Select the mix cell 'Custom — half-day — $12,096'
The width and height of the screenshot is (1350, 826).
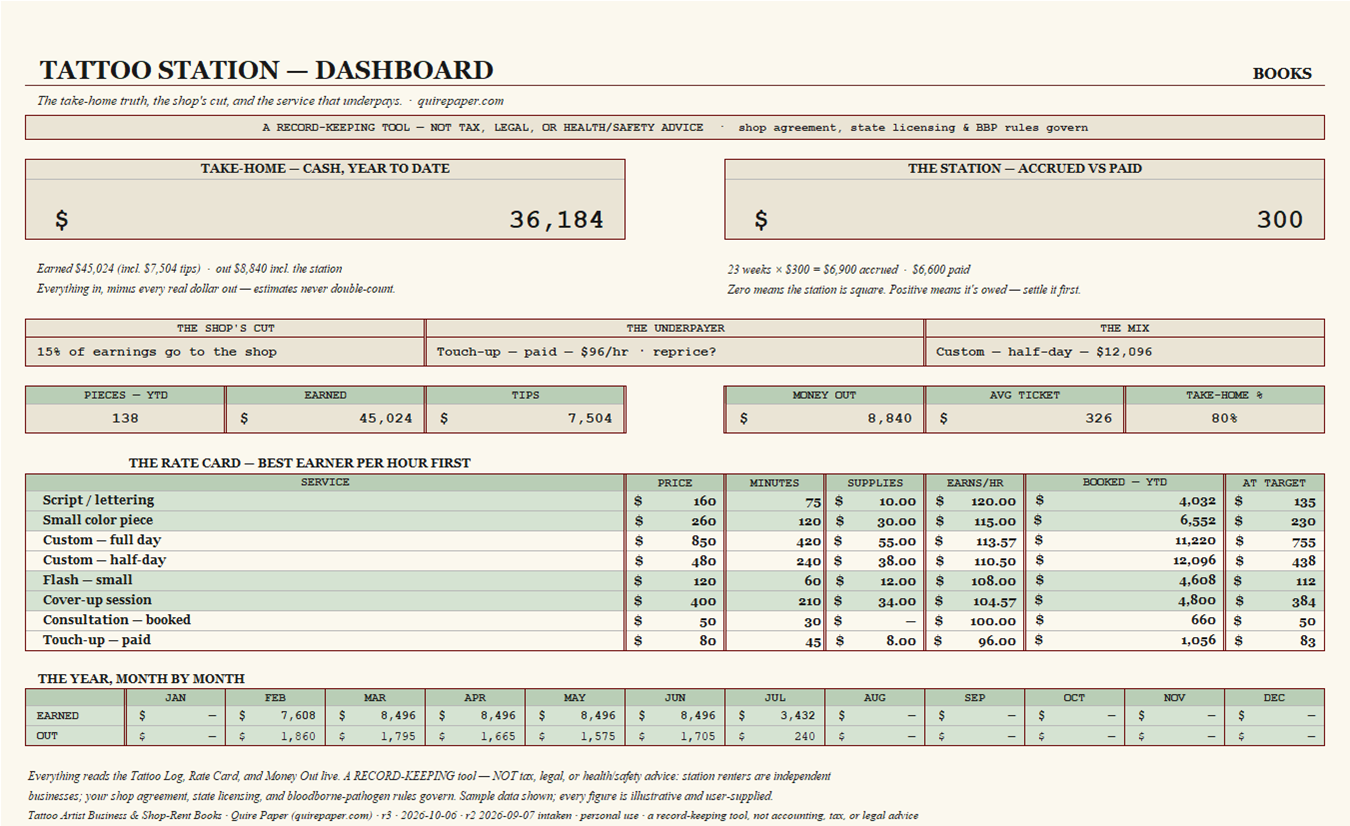tap(1125, 352)
